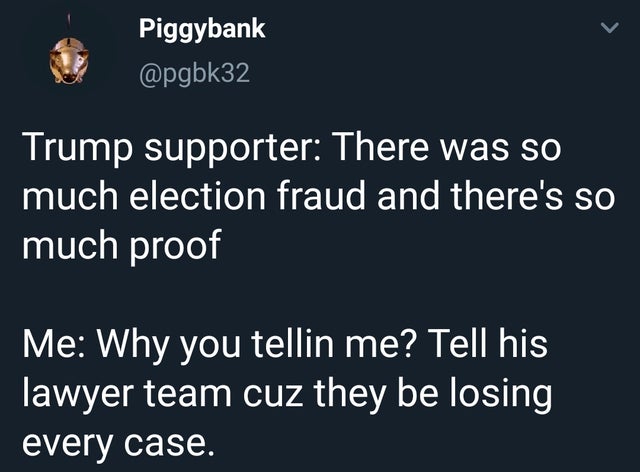The image size is (640, 472).
Task: Click the phrase "and there's so"
Action: click(x=496, y=196)
